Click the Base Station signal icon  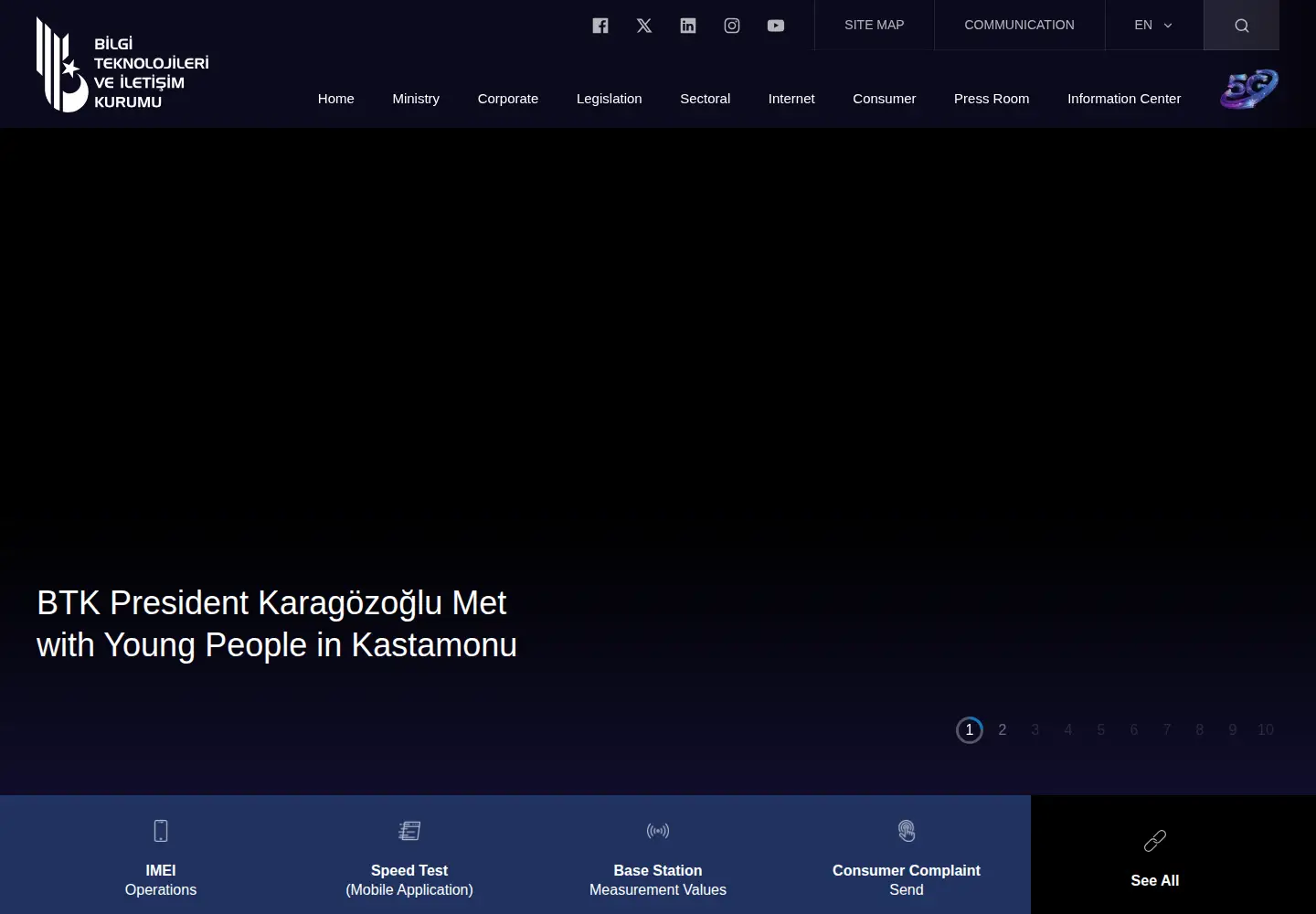coord(658,831)
